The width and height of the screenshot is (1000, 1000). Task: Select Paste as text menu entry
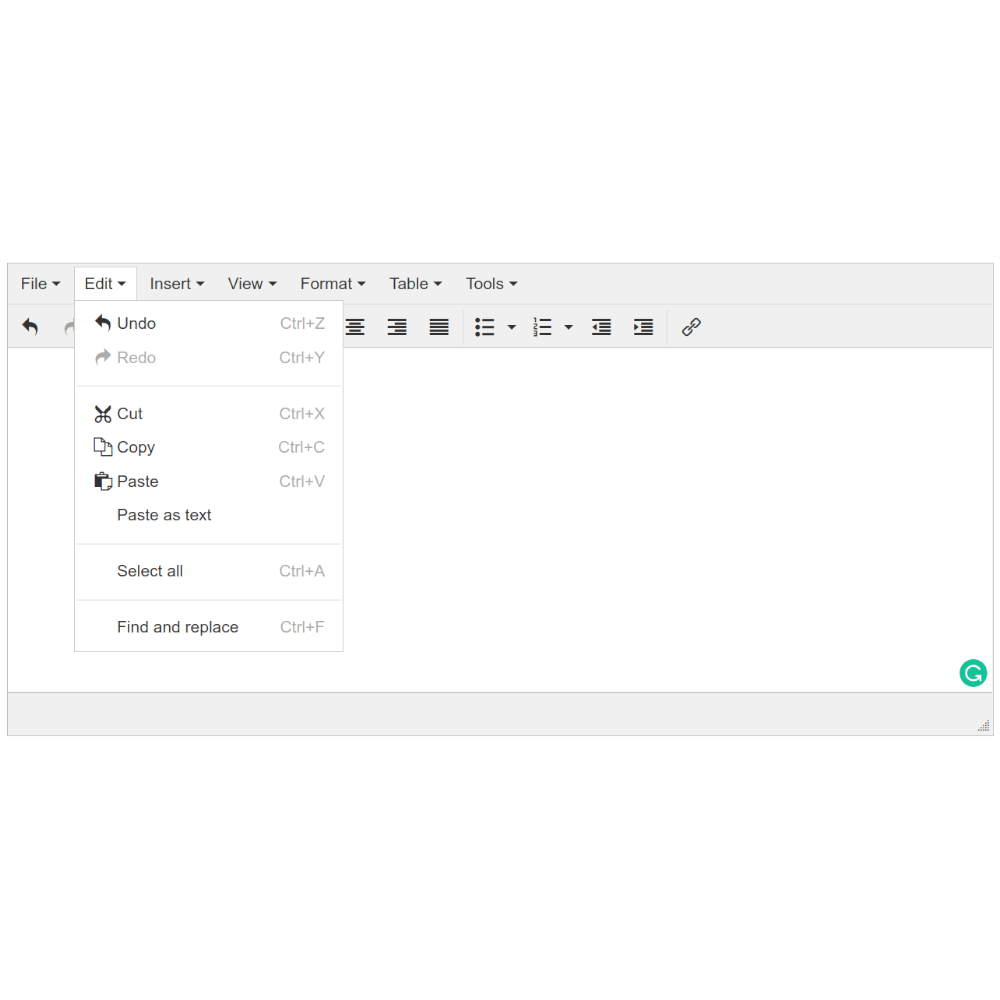[x=164, y=515]
